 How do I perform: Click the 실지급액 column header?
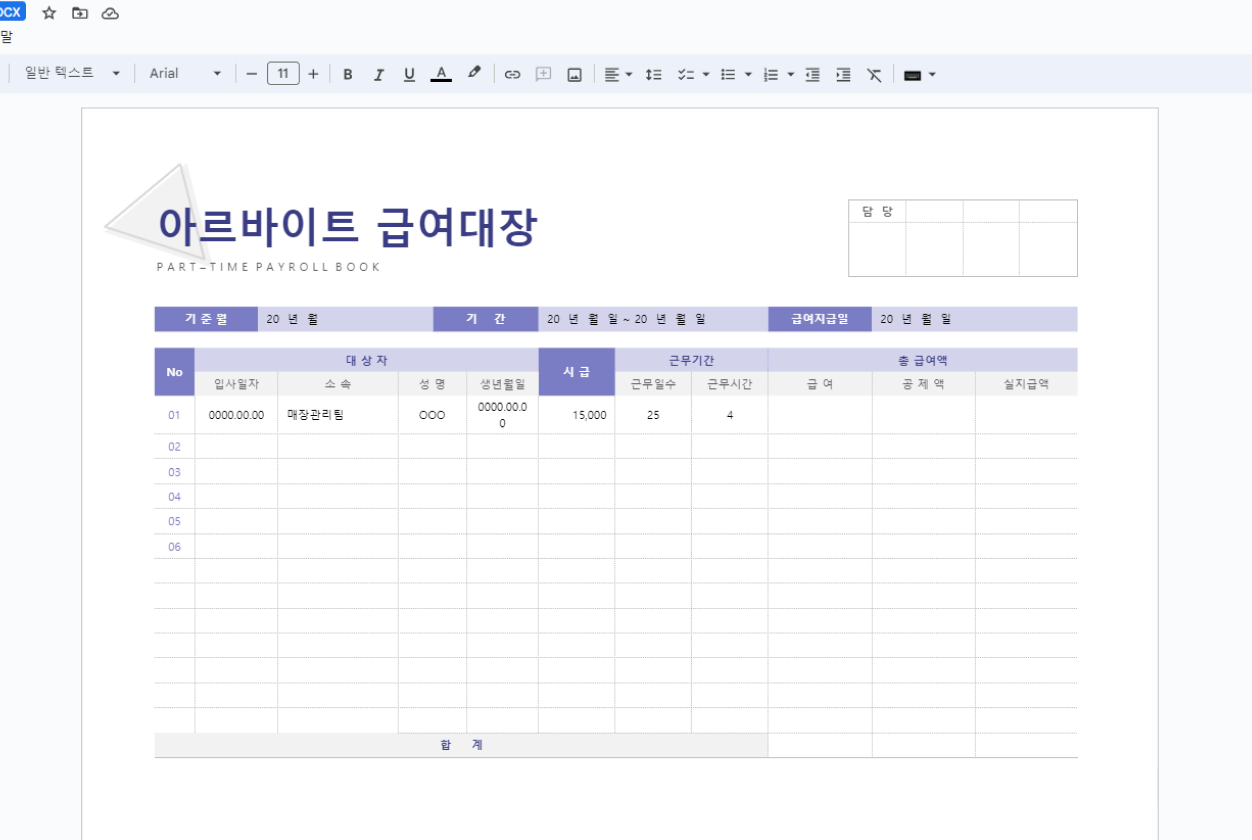tap(1026, 384)
